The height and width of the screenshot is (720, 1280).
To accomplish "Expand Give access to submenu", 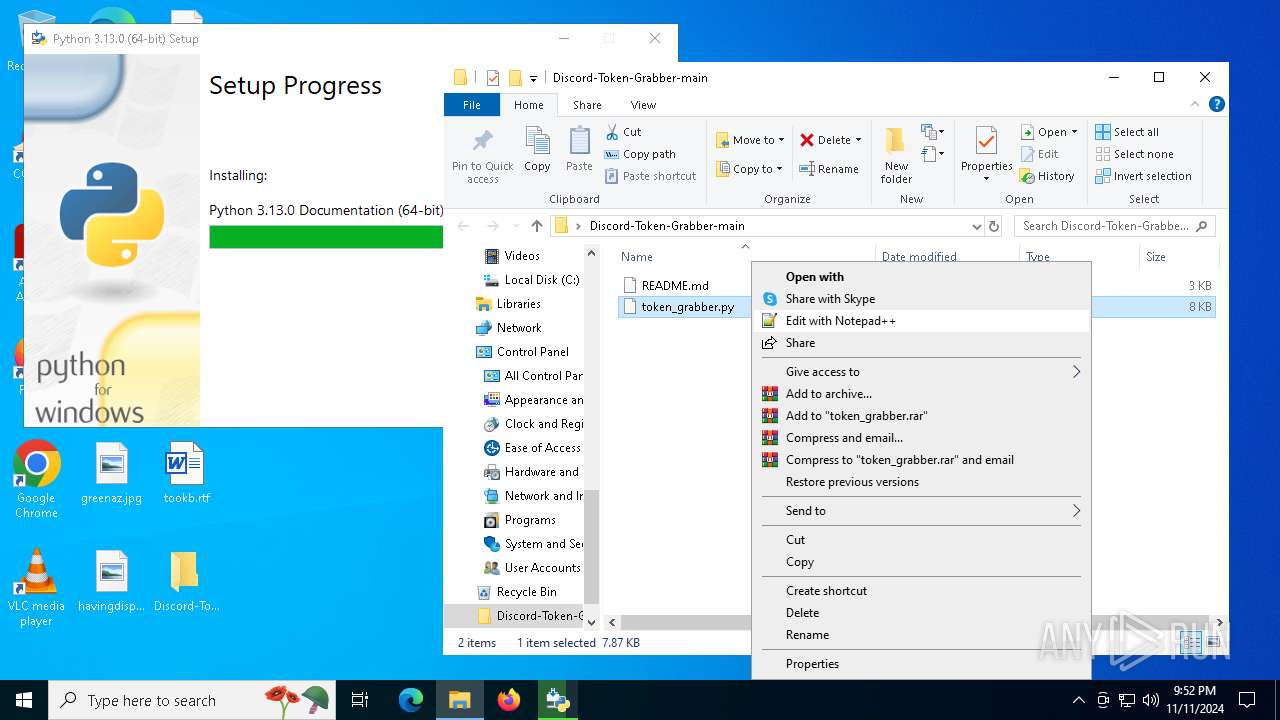I will 921,372.
